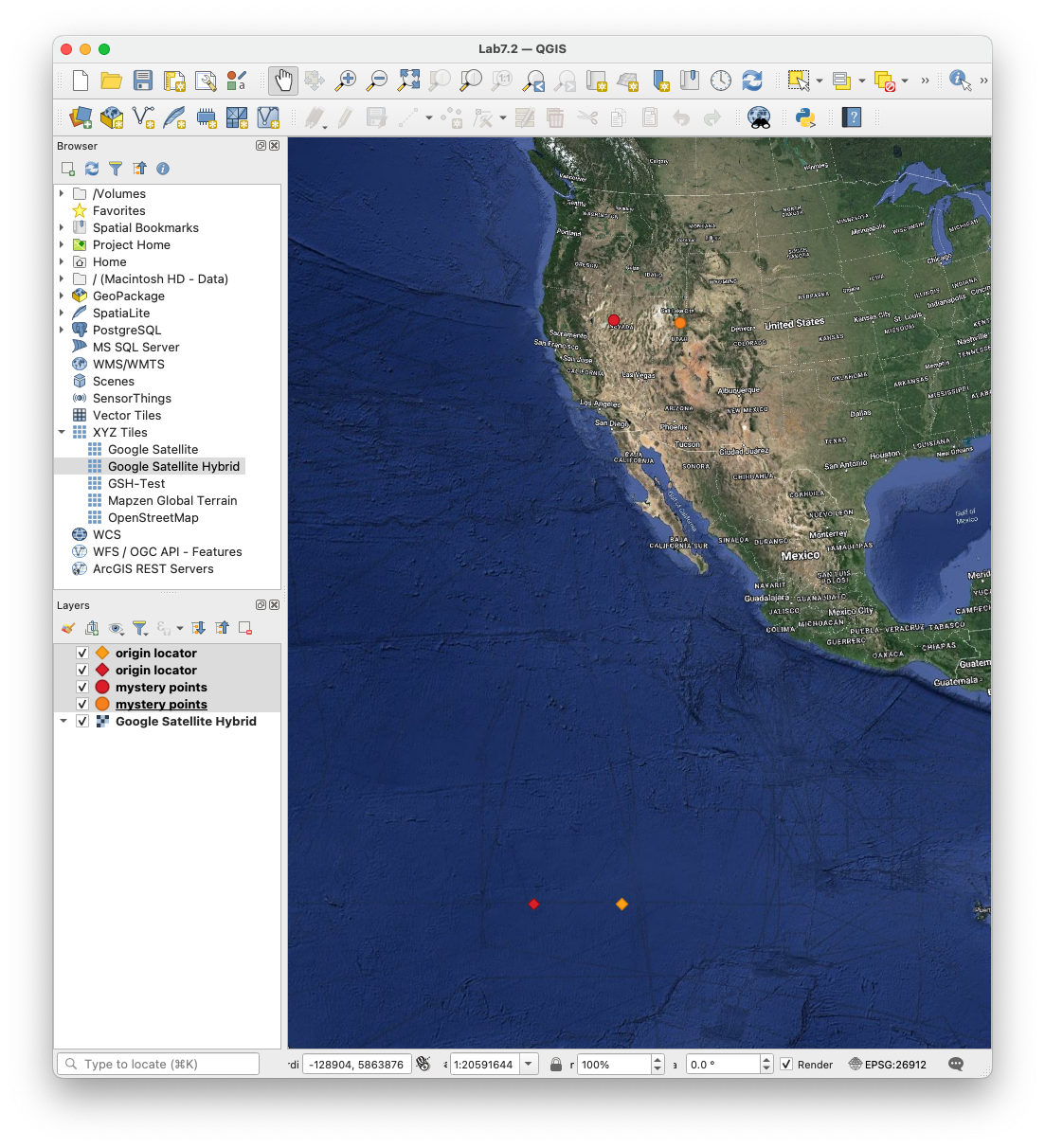This screenshot has height=1148, width=1045.
Task: Float the Browser panel
Action: [261, 146]
